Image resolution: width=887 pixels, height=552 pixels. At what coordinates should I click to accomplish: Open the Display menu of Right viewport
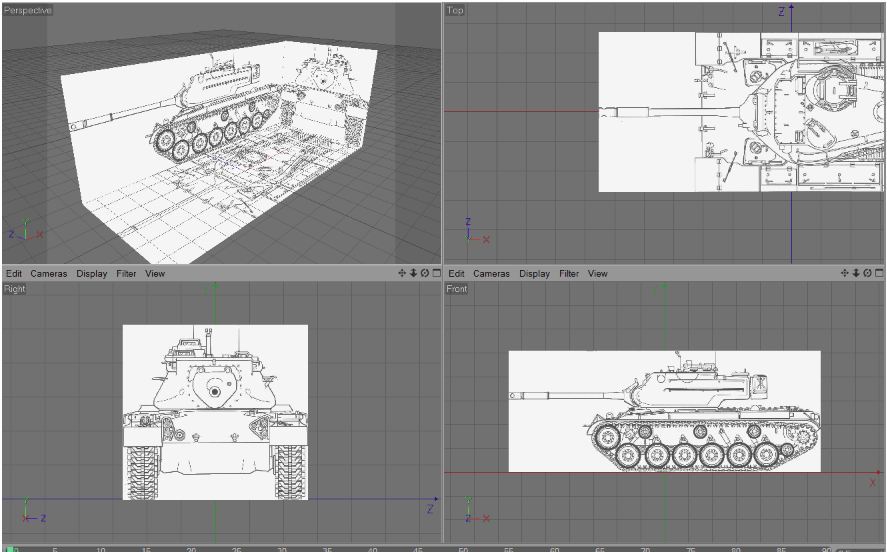point(92,274)
